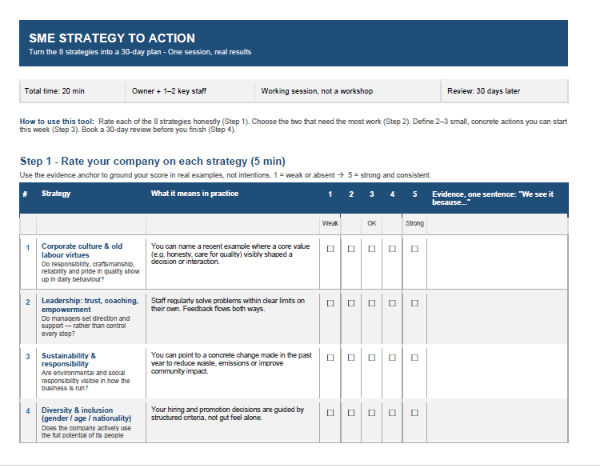The width and height of the screenshot is (600, 466).
Task: Click 'Sustainability & responsibility' strategy title
Action: 68,360
